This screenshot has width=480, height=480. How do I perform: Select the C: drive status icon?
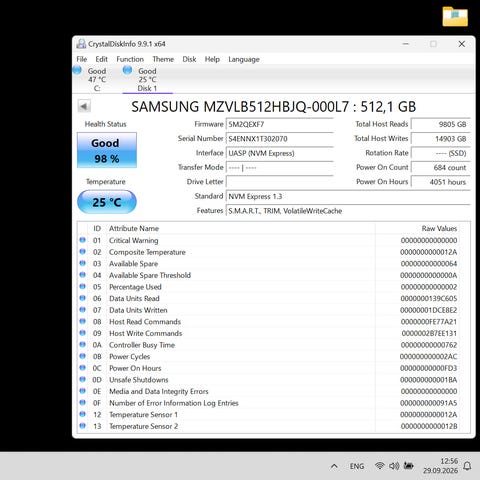click(77, 70)
